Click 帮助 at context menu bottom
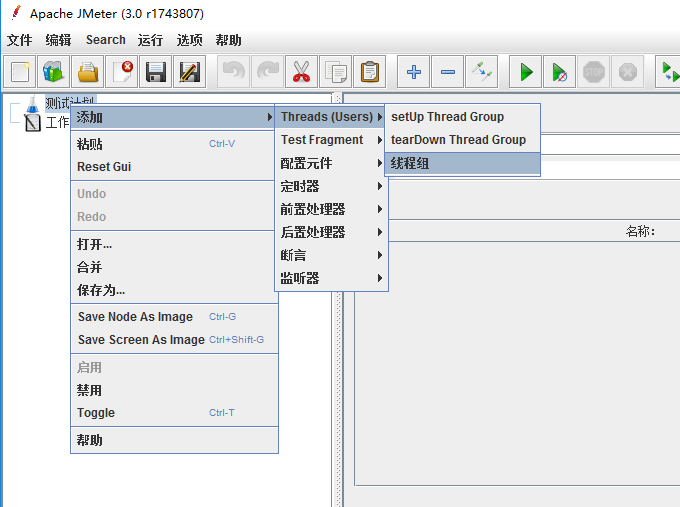Screen dimensions: 680x507 pyautogui.click(x=173, y=440)
